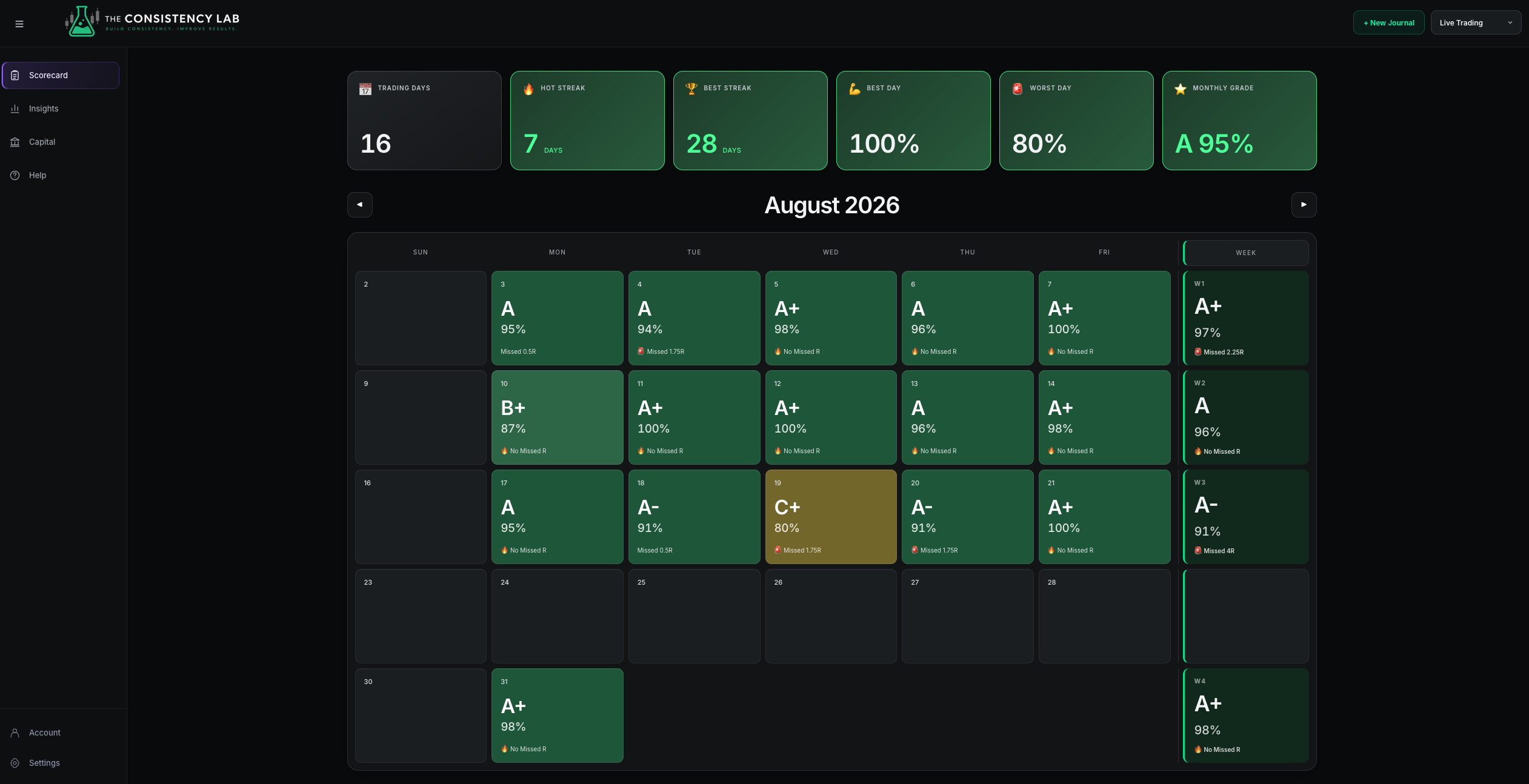
Task: Click the Trading Days calendar icon
Action: pyautogui.click(x=365, y=89)
